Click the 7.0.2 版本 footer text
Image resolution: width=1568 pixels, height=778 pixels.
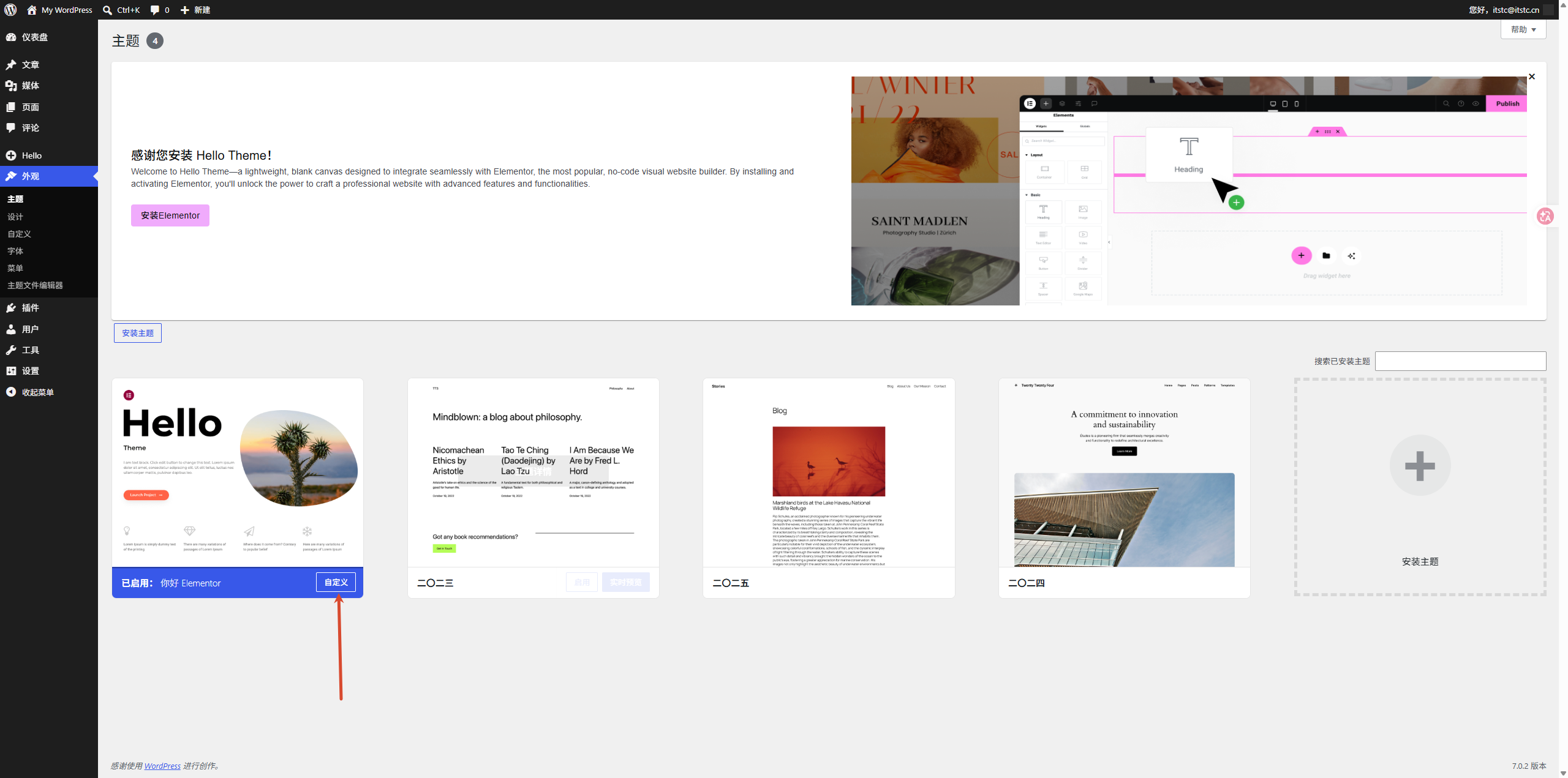click(x=1529, y=766)
